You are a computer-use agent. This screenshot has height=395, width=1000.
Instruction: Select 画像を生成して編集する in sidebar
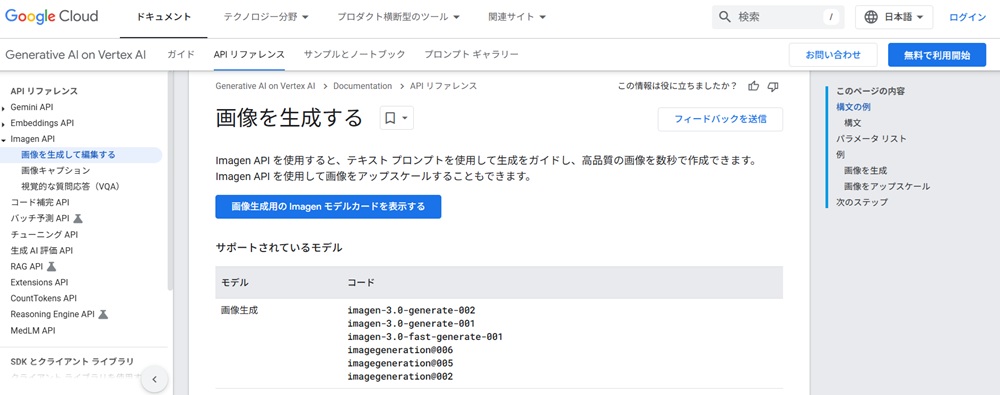[68, 154]
